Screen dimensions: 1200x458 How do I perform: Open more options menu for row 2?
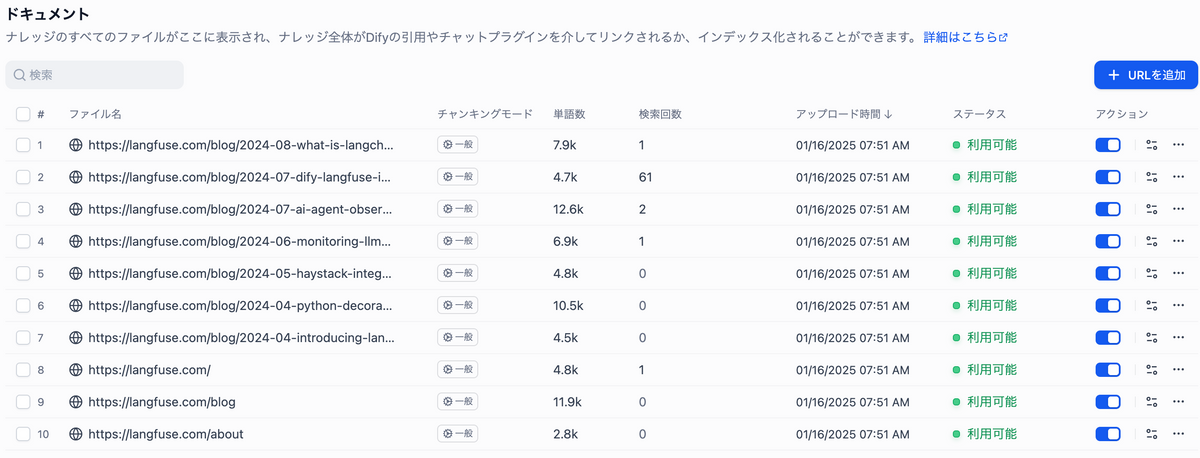coord(1178,177)
